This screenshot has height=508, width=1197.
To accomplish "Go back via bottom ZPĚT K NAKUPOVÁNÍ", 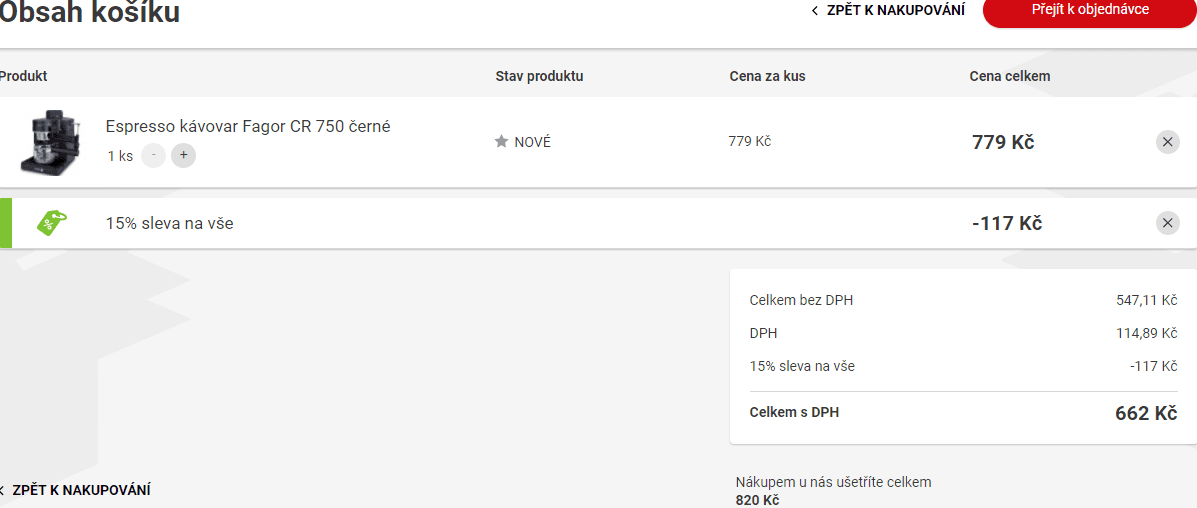I will (x=75, y=490).
